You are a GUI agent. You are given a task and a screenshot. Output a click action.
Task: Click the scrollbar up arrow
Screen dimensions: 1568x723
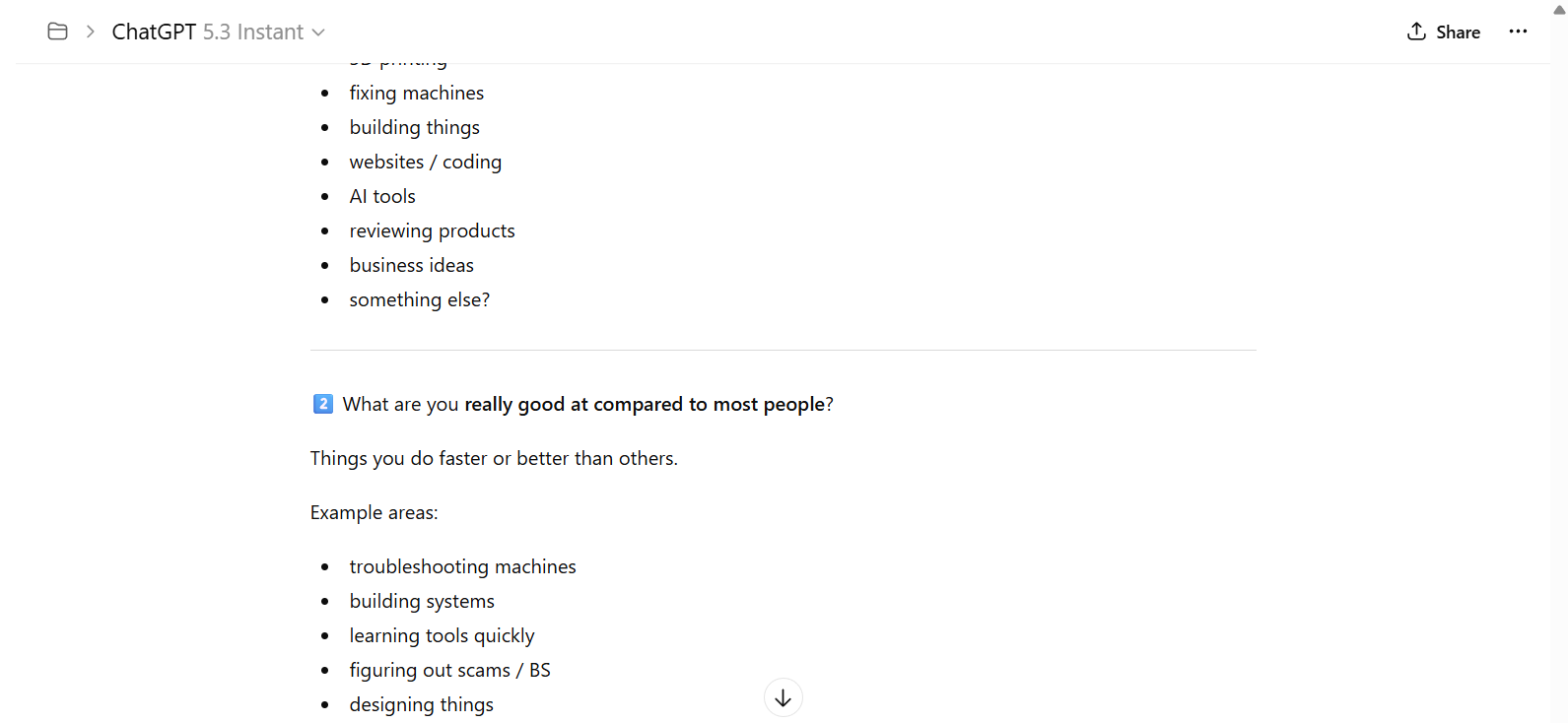[x=1559, y=10]
